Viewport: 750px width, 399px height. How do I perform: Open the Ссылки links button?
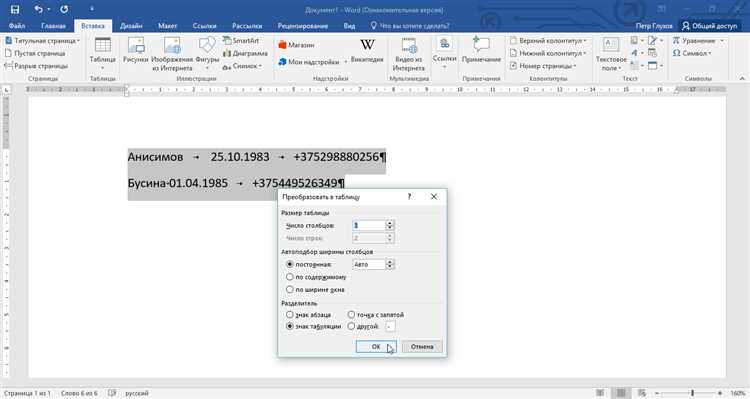point(444,54)
